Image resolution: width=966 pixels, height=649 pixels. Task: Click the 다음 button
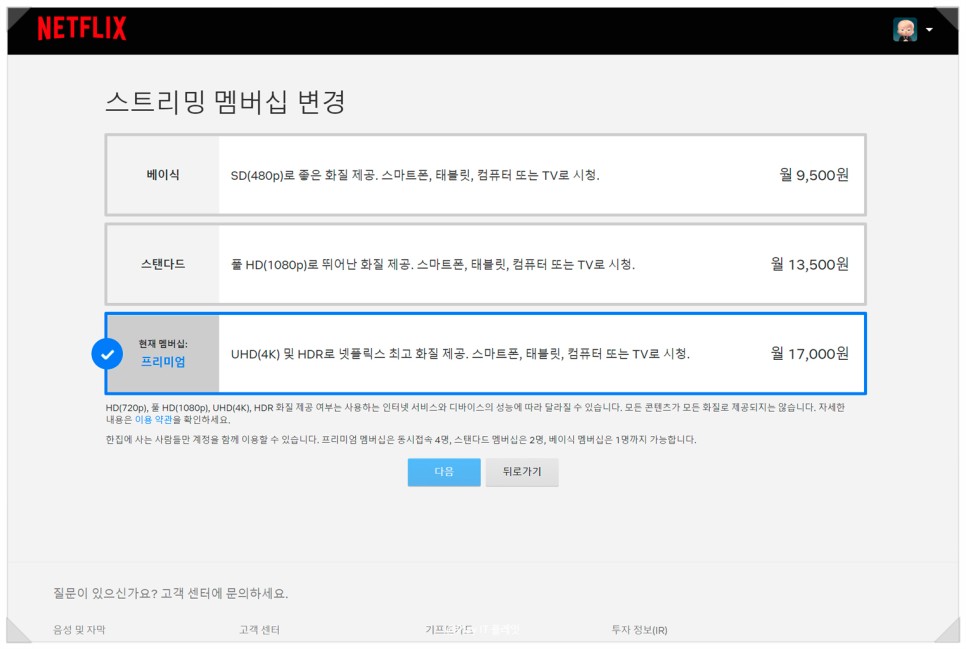(x=444, y=472)
